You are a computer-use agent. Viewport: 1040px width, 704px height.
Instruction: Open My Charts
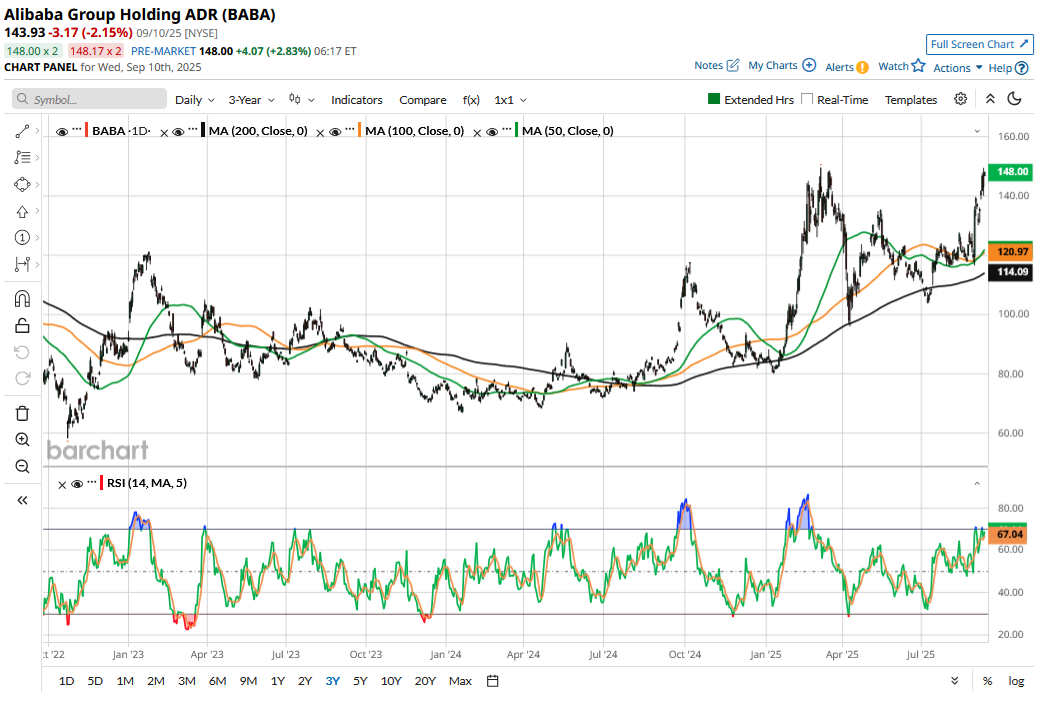(x=782, y=65)
